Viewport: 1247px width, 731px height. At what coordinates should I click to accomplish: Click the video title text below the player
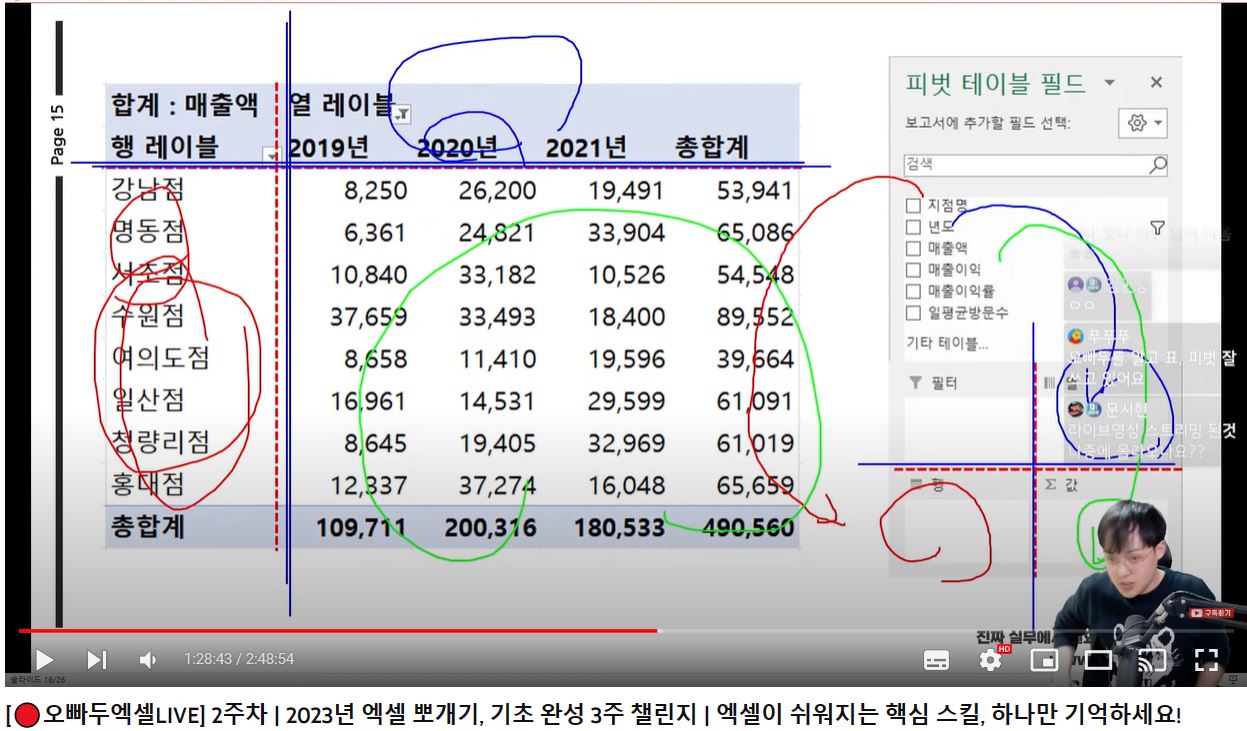593,715
